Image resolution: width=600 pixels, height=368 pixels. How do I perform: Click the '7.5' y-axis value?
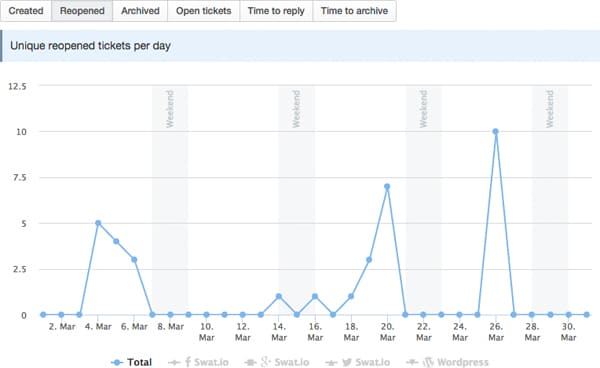click(20, 177)
